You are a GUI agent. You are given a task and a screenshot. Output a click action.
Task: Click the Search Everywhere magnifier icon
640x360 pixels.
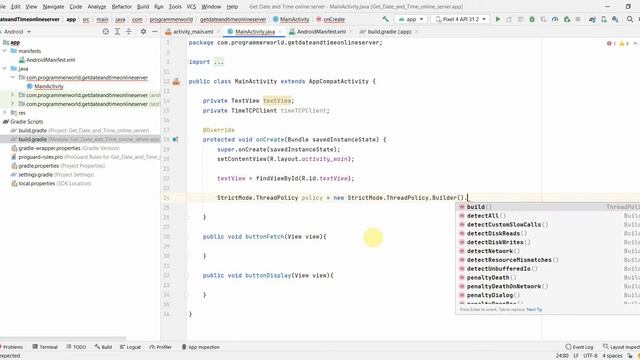(630, 19)
